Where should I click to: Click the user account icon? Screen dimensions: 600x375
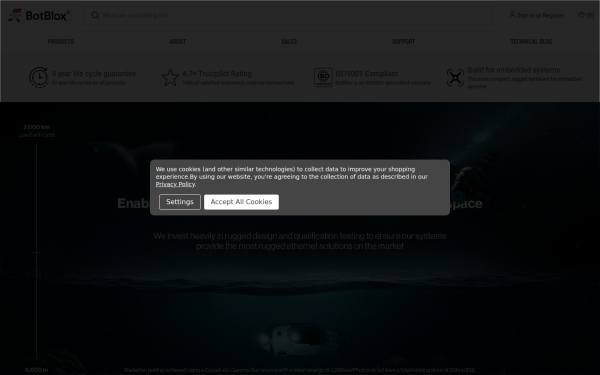[x=512, y=15]
